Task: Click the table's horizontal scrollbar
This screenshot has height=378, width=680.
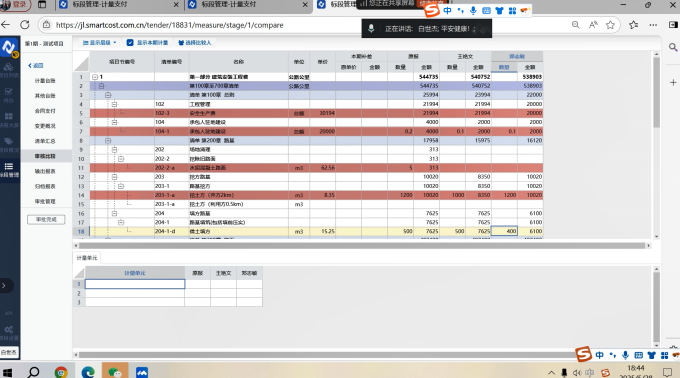Action: [x=362, y=245]
